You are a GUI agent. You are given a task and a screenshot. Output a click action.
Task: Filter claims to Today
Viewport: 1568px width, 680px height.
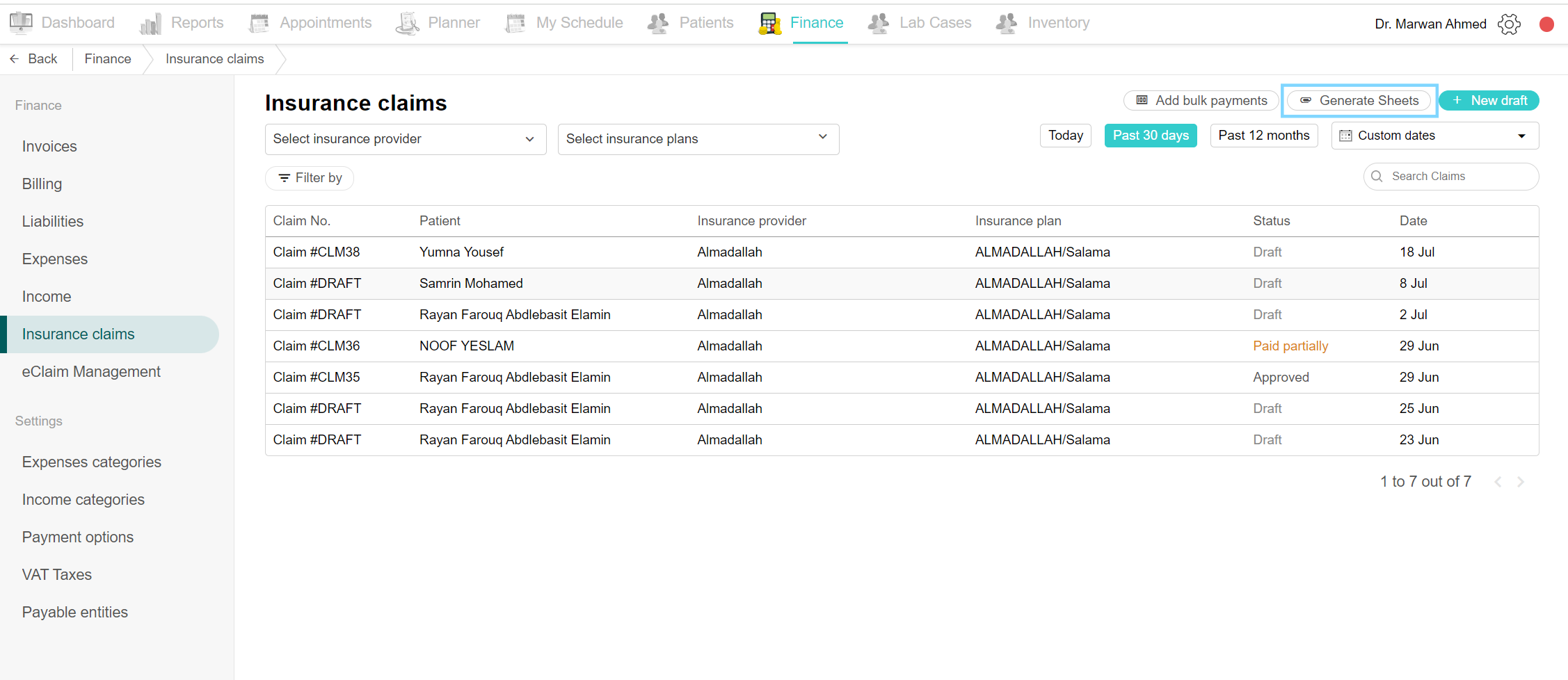point(1066,136)
